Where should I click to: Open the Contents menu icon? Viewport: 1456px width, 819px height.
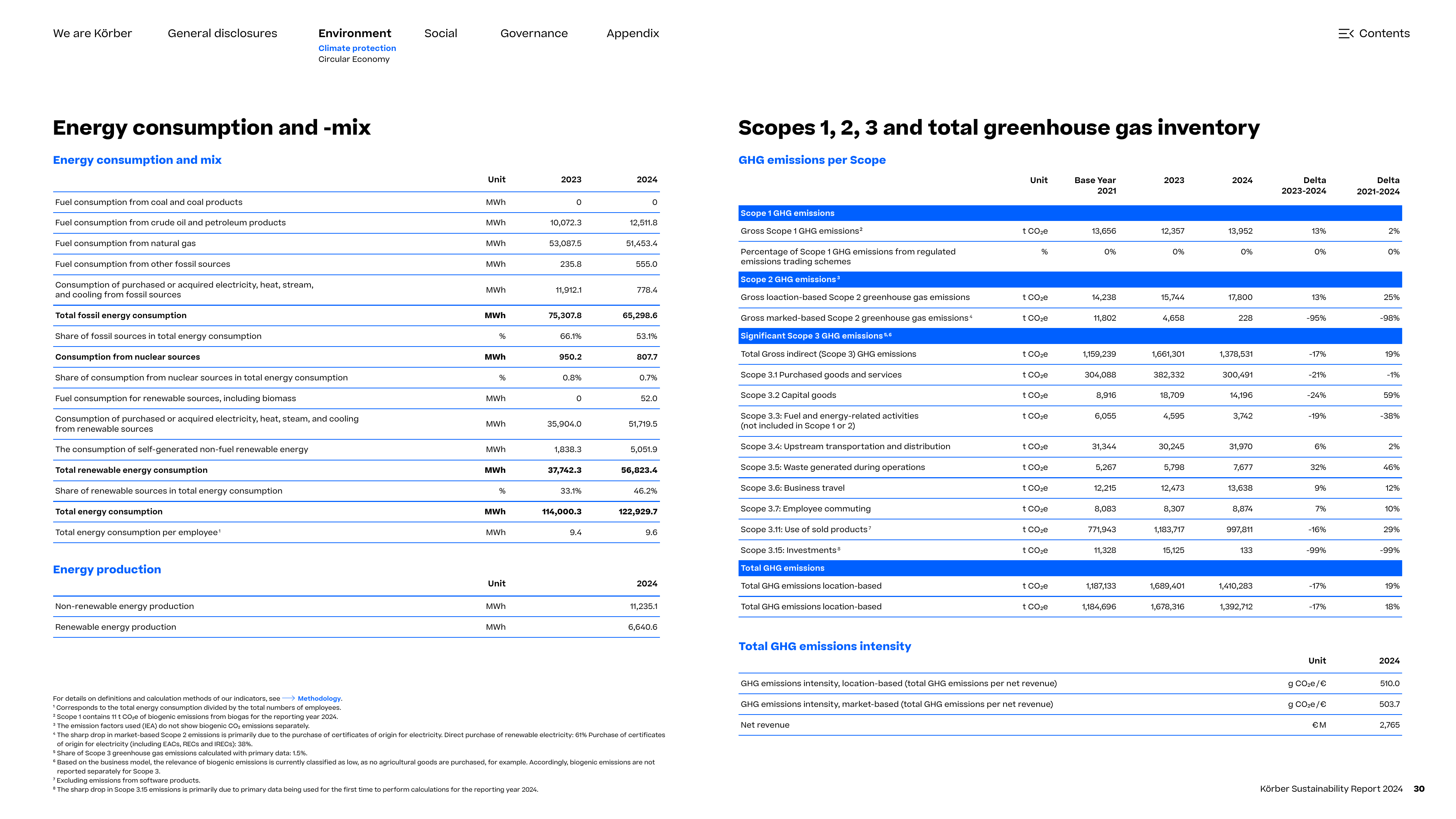click(x=1346, y=33)
